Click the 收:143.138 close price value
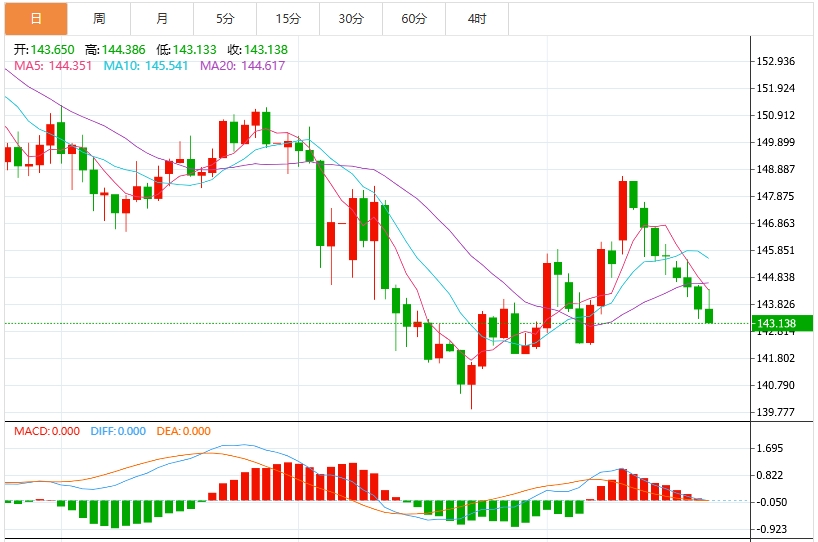 coord(258,50)
